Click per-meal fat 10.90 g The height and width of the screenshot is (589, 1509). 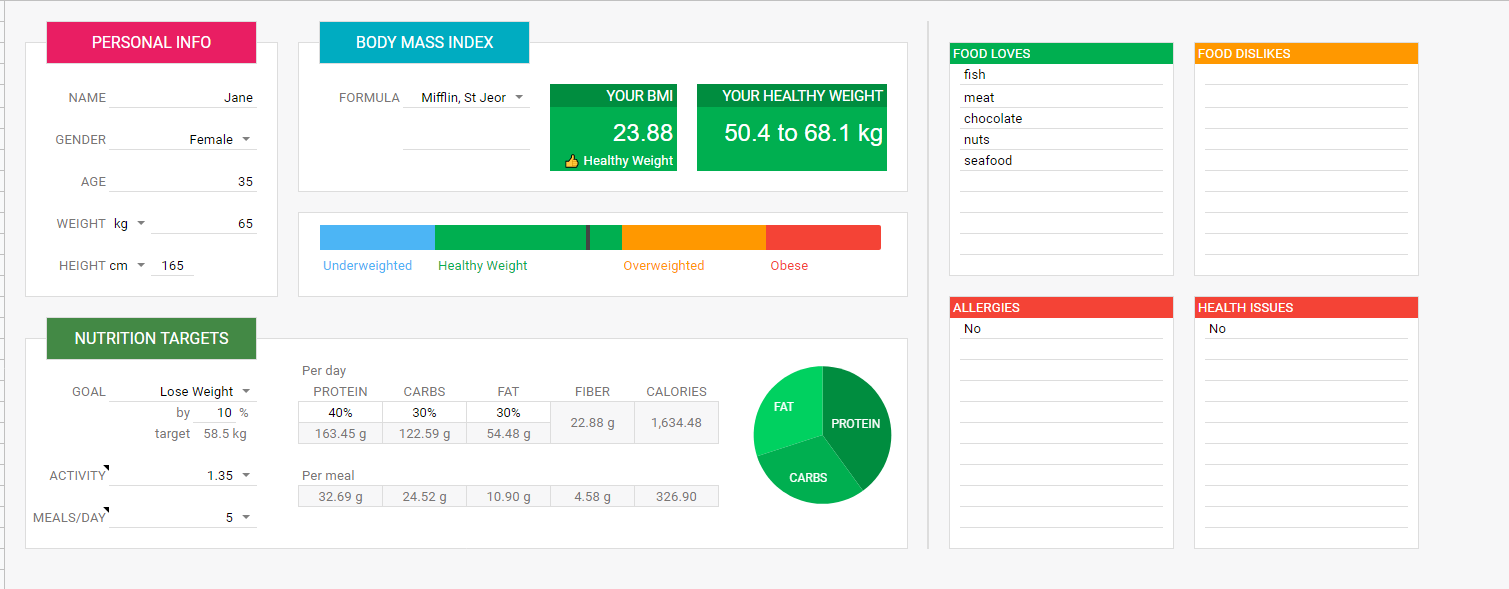click(x=508, y=496)
